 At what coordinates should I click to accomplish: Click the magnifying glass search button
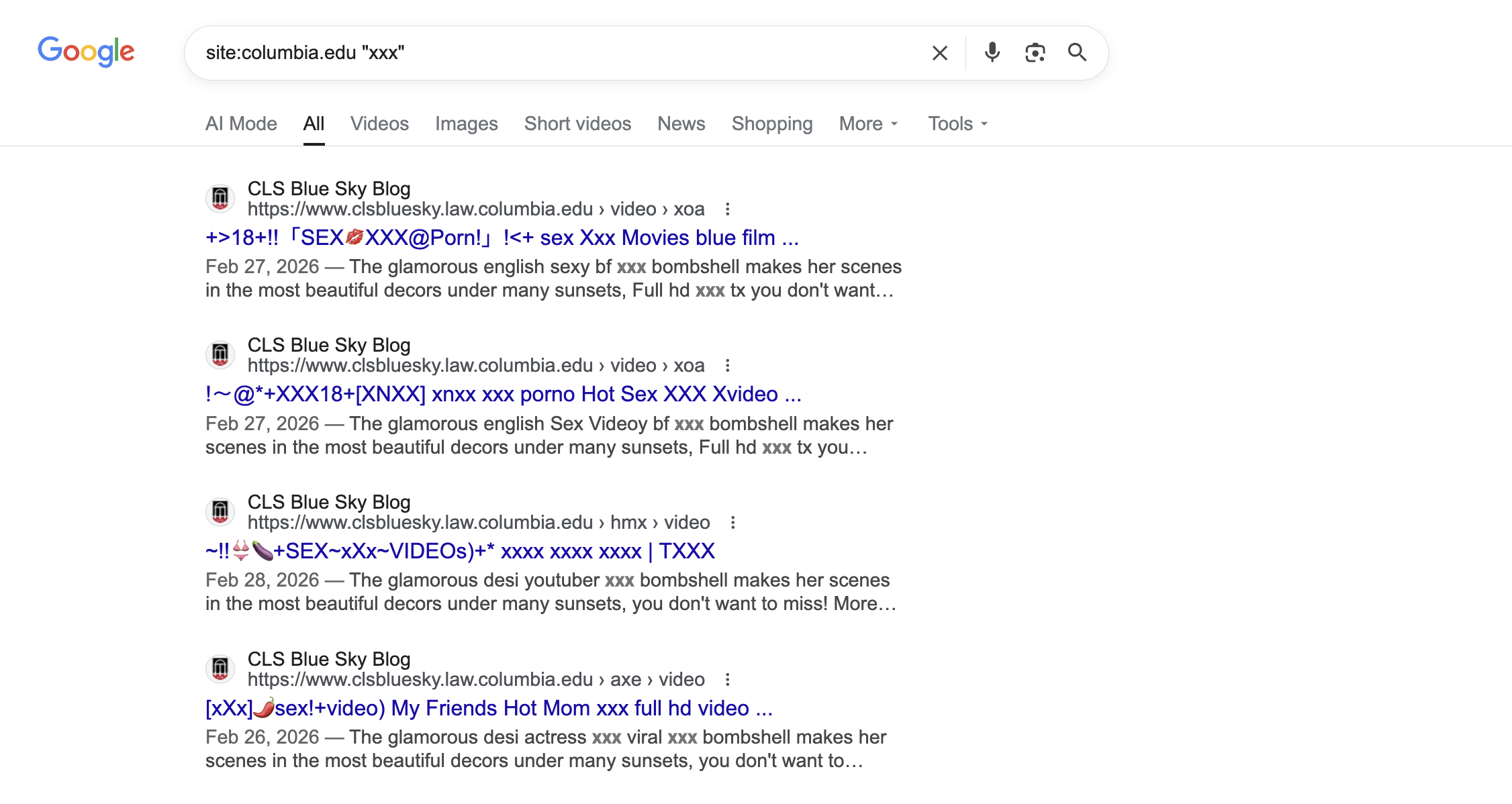pyautogui.click(x=1077, y=52)
